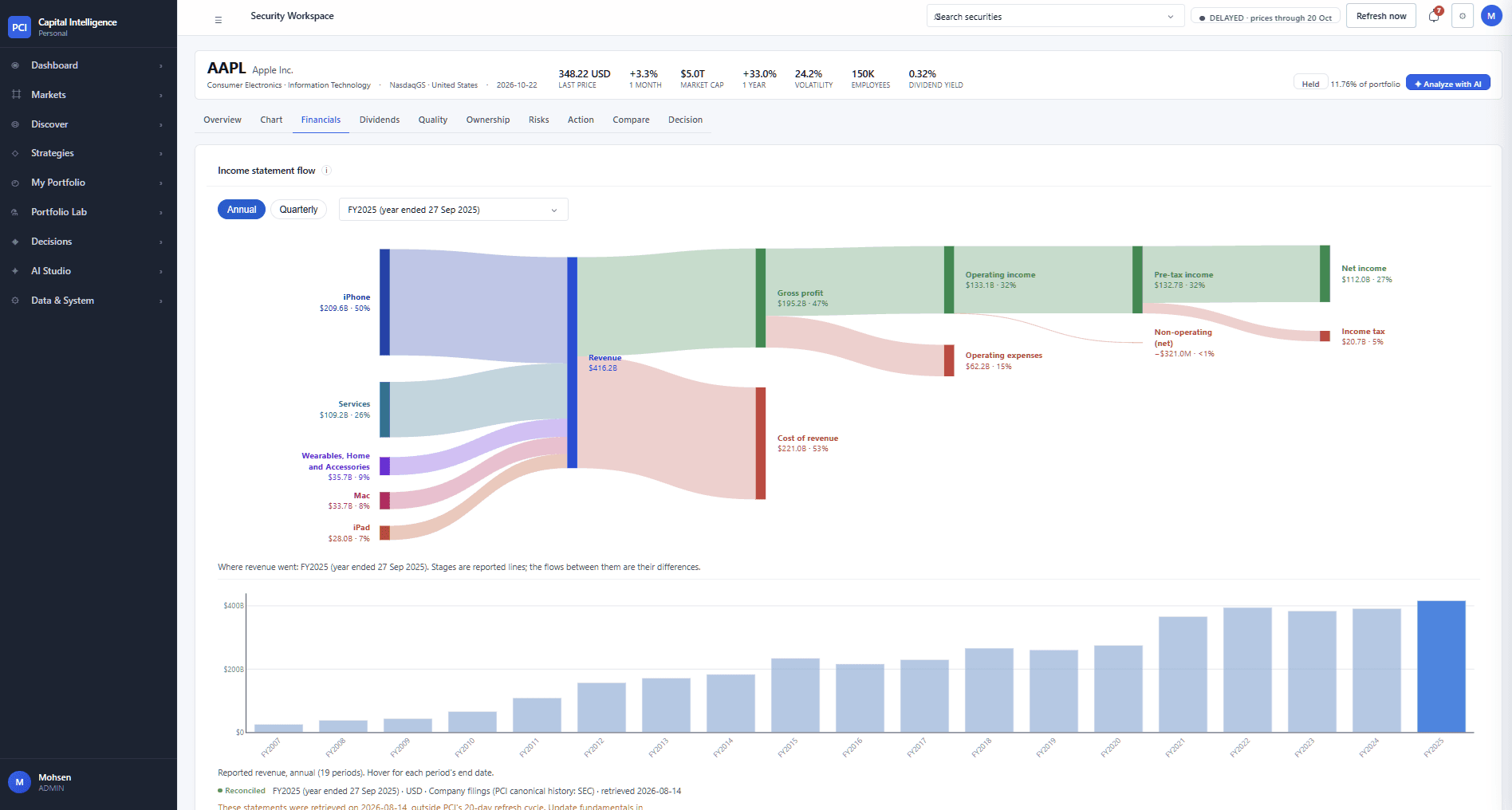Select the Annual period toggle
The image size is (1512, 810).
(x=242, y=210)
